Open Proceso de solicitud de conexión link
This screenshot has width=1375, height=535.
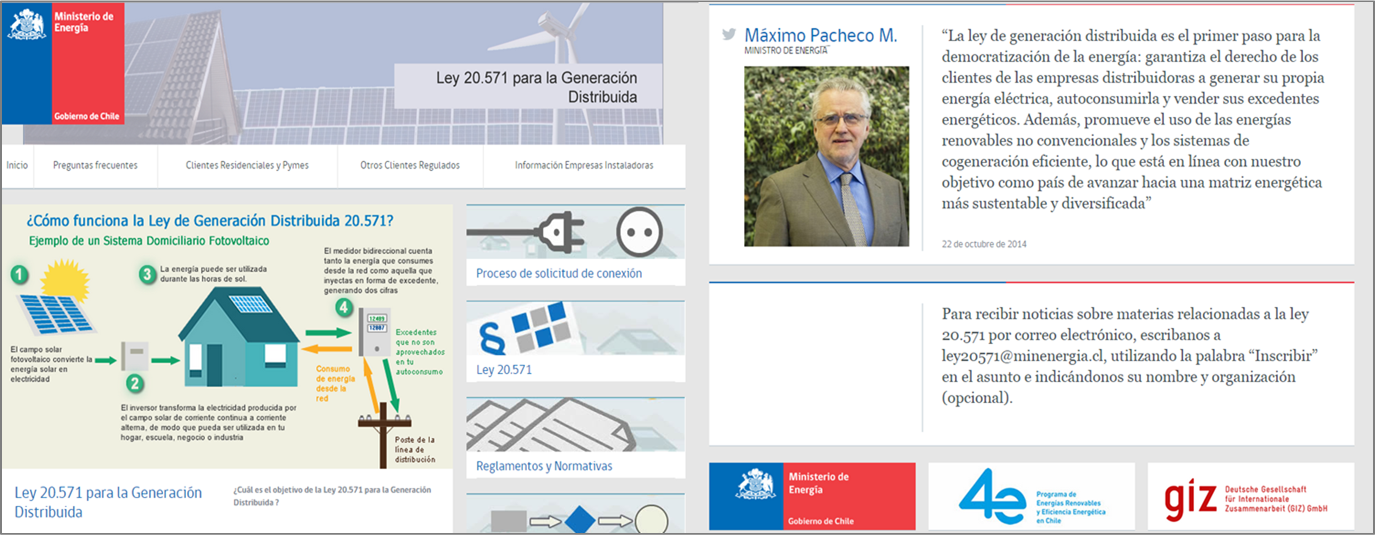coord(559,273)
